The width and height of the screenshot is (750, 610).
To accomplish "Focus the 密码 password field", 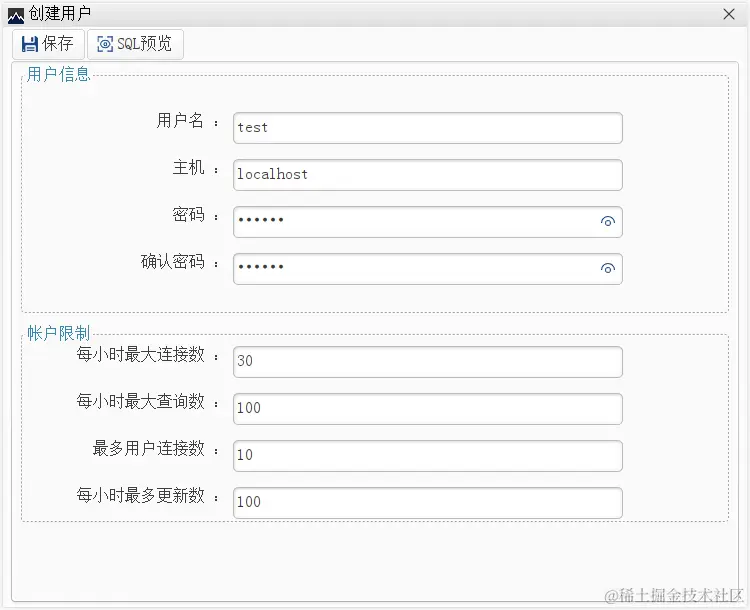I will coord(428,222).
